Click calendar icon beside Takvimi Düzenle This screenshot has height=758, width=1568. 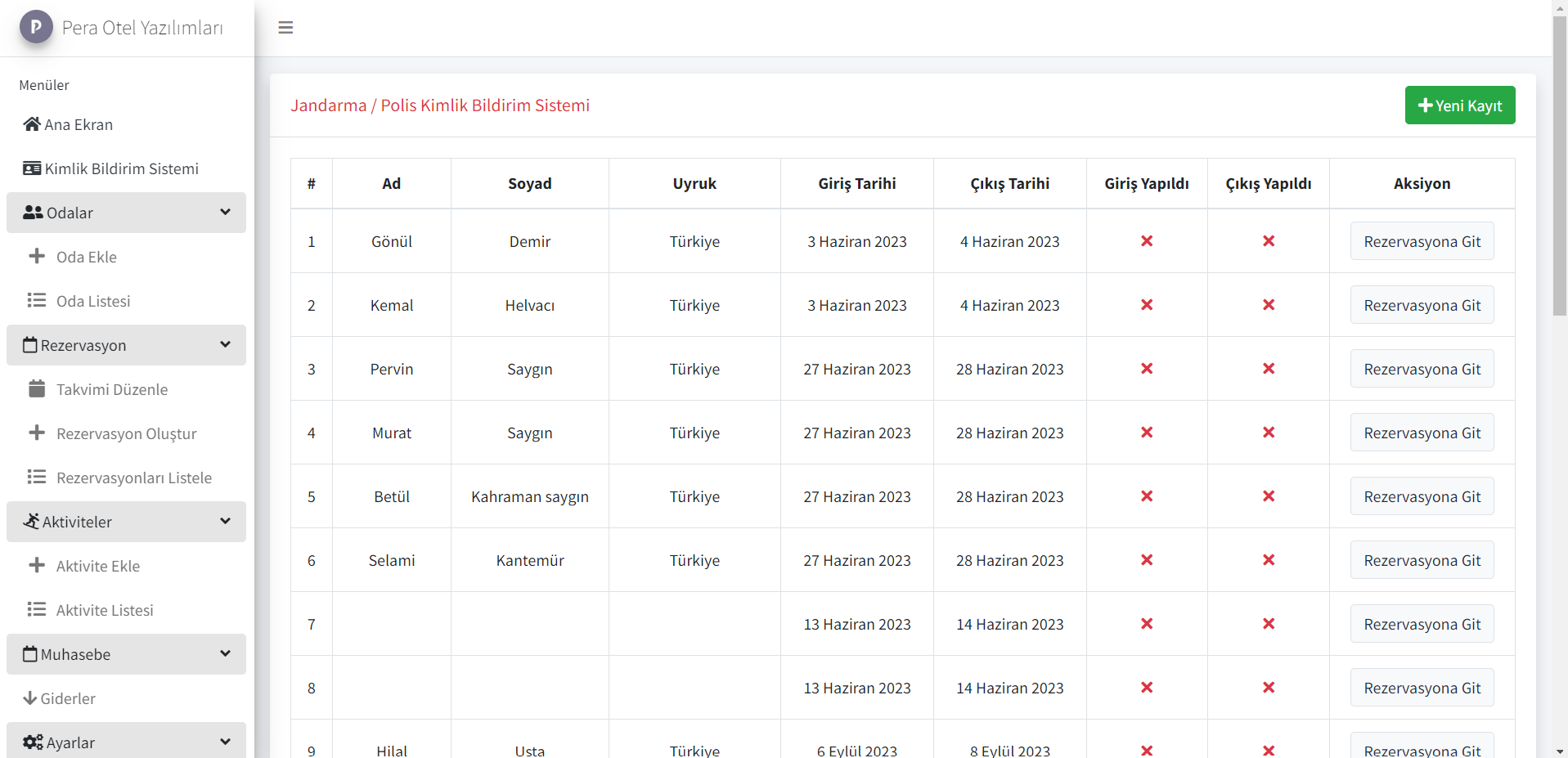click(37, 388)
